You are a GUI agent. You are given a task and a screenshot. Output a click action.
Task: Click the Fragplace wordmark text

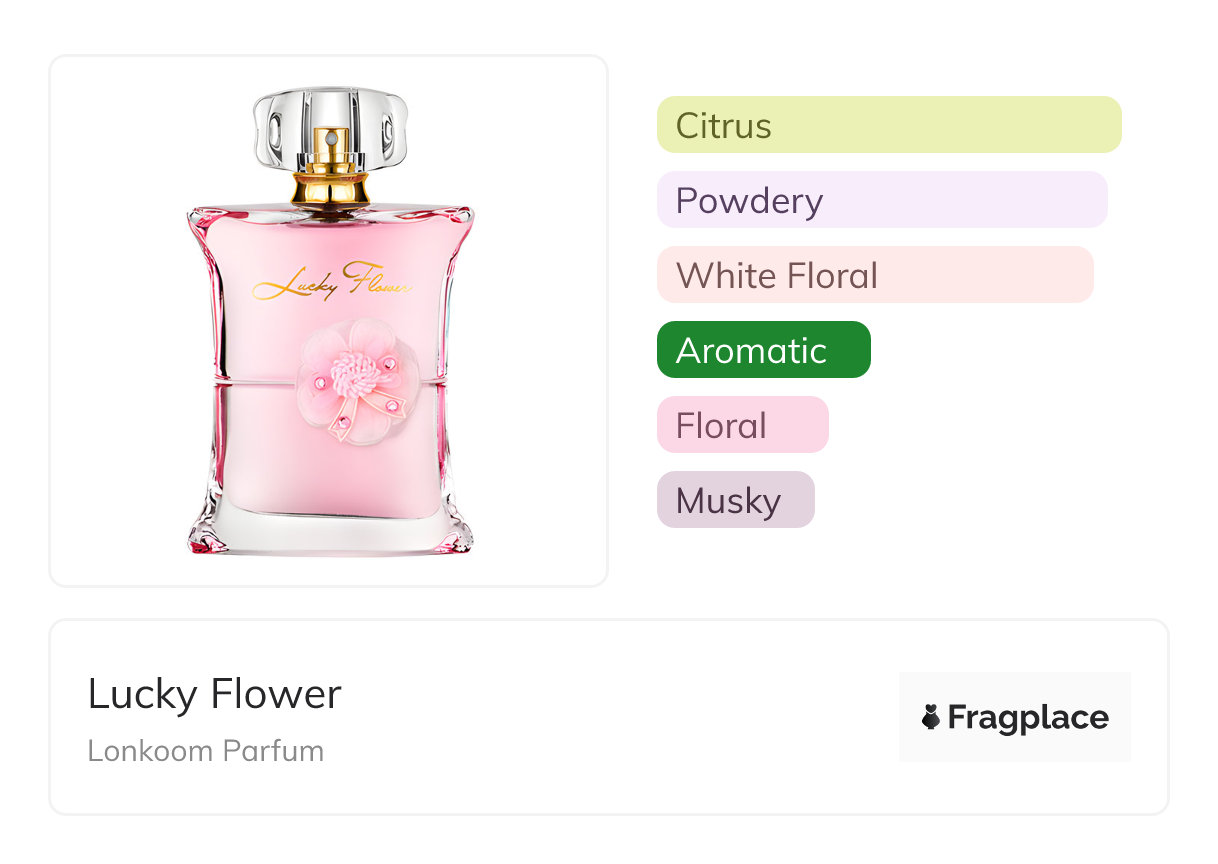(1028, 718)
